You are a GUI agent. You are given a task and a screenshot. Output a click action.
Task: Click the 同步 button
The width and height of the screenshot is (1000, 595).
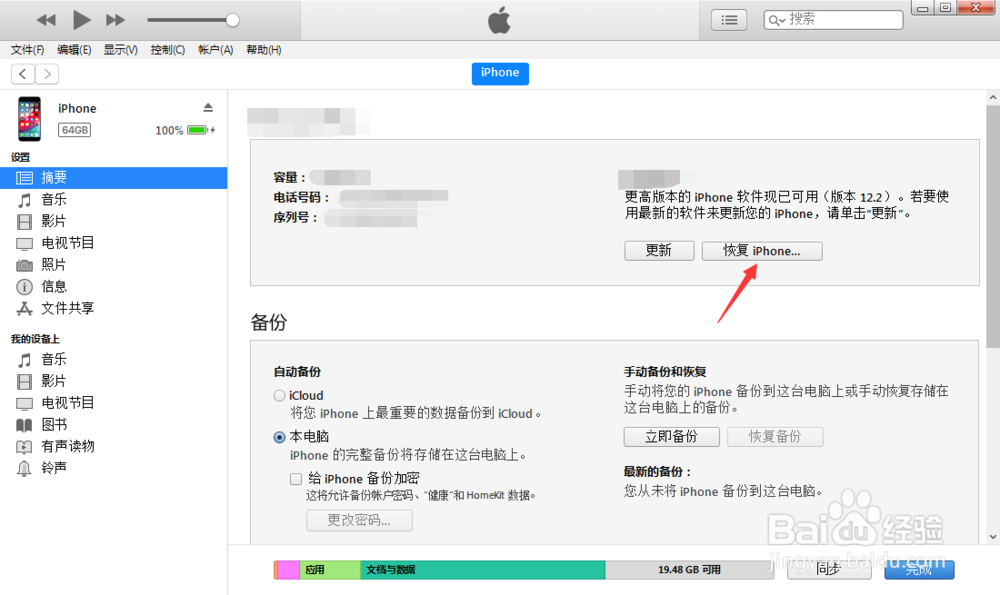pos(829,569)
